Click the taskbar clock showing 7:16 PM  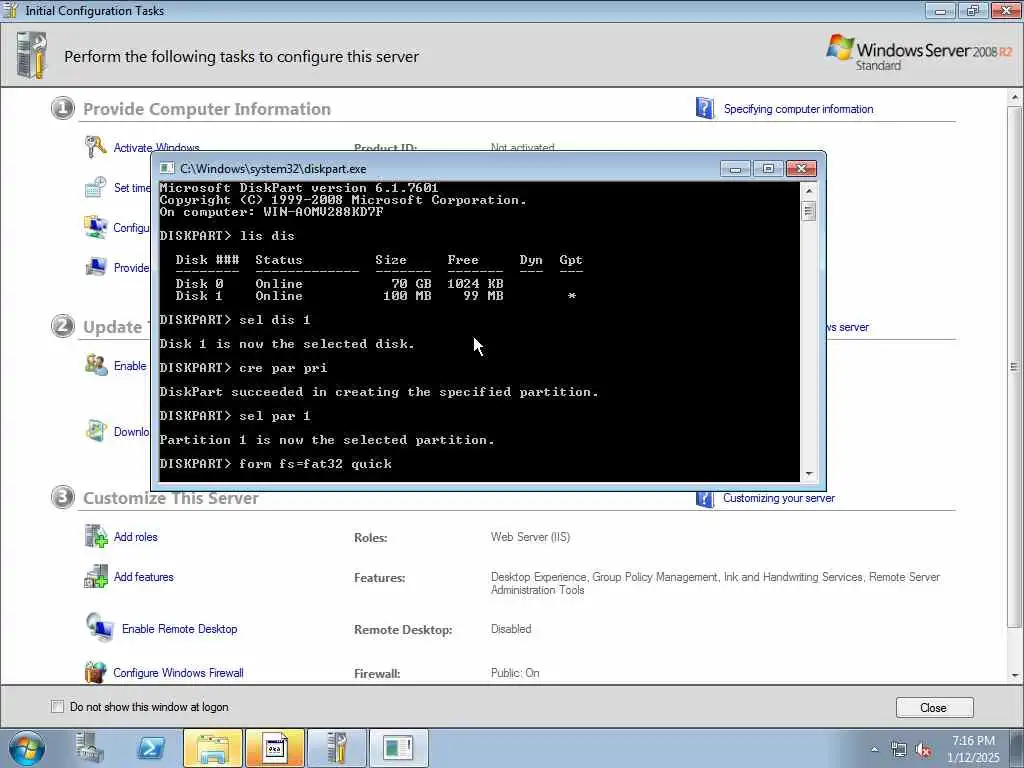[x=973, y=748]
